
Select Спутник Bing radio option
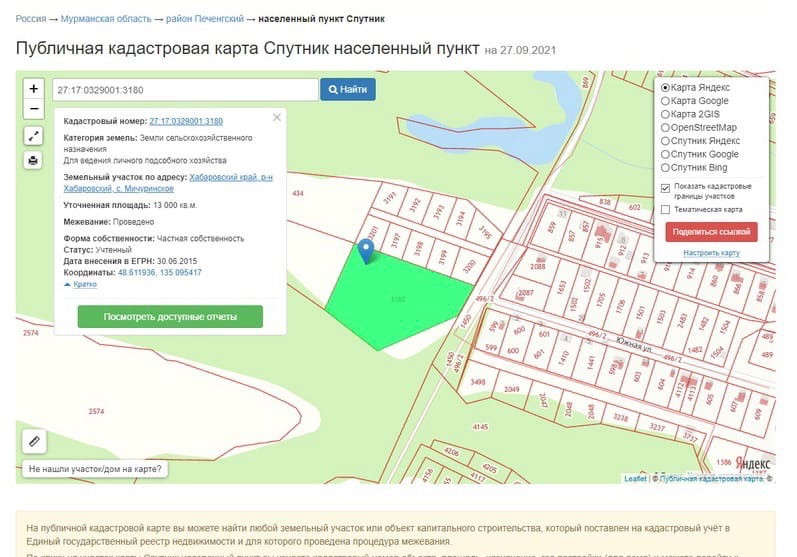[665, 167]
